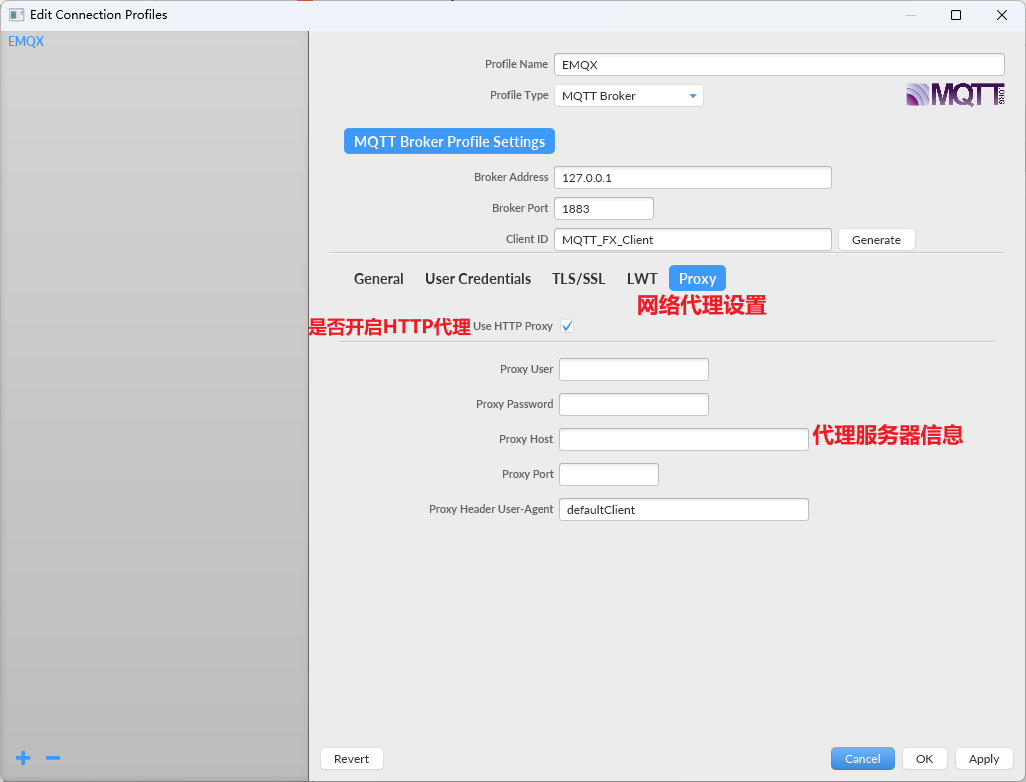Close the Edit Connection Profiles window

click(1001, 14)
